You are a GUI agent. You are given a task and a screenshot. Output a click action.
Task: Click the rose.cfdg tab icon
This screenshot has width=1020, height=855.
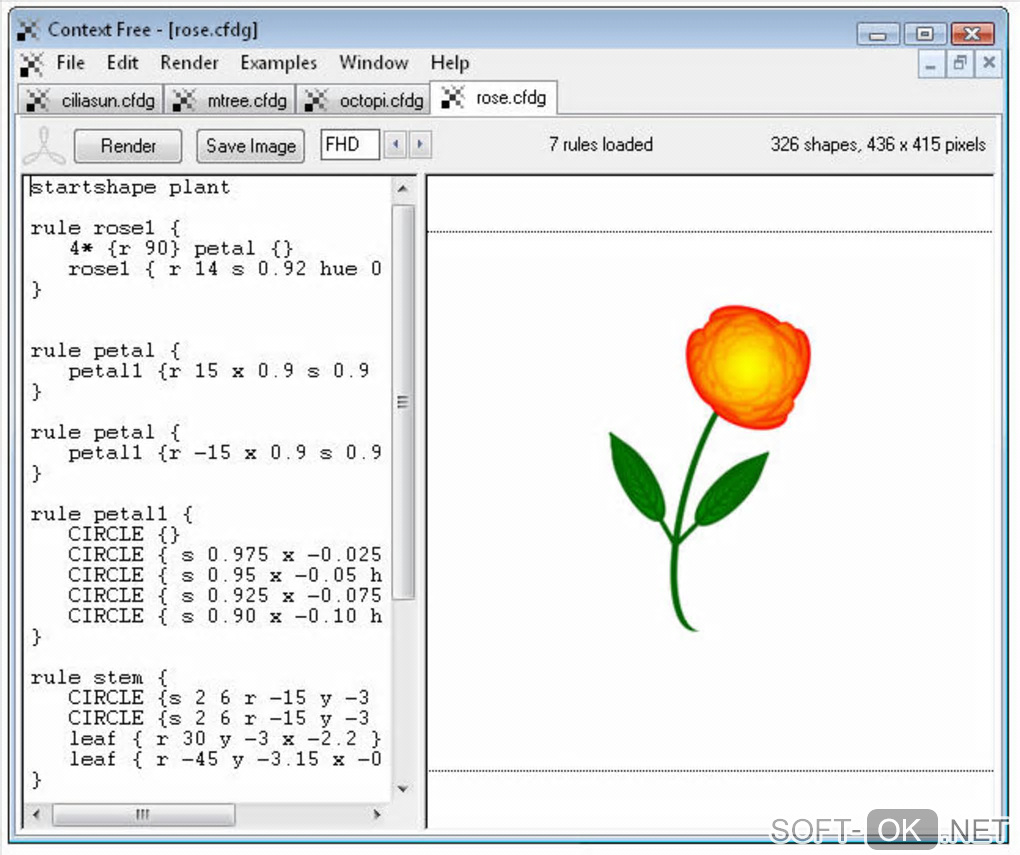(x=453, y=98)
